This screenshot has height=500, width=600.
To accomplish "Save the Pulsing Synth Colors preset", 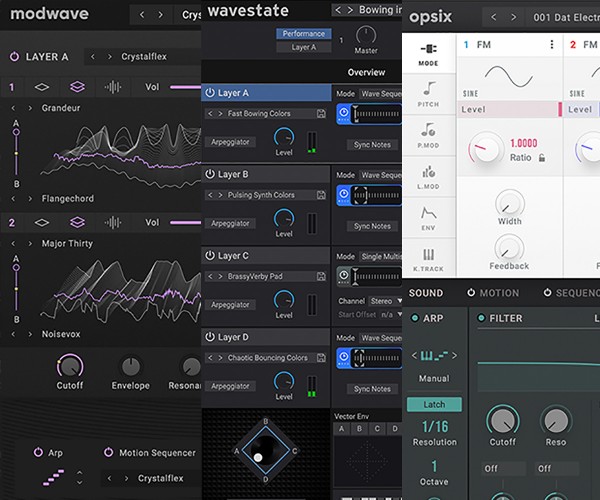I will pyautogui.click(x=321, y=195).
